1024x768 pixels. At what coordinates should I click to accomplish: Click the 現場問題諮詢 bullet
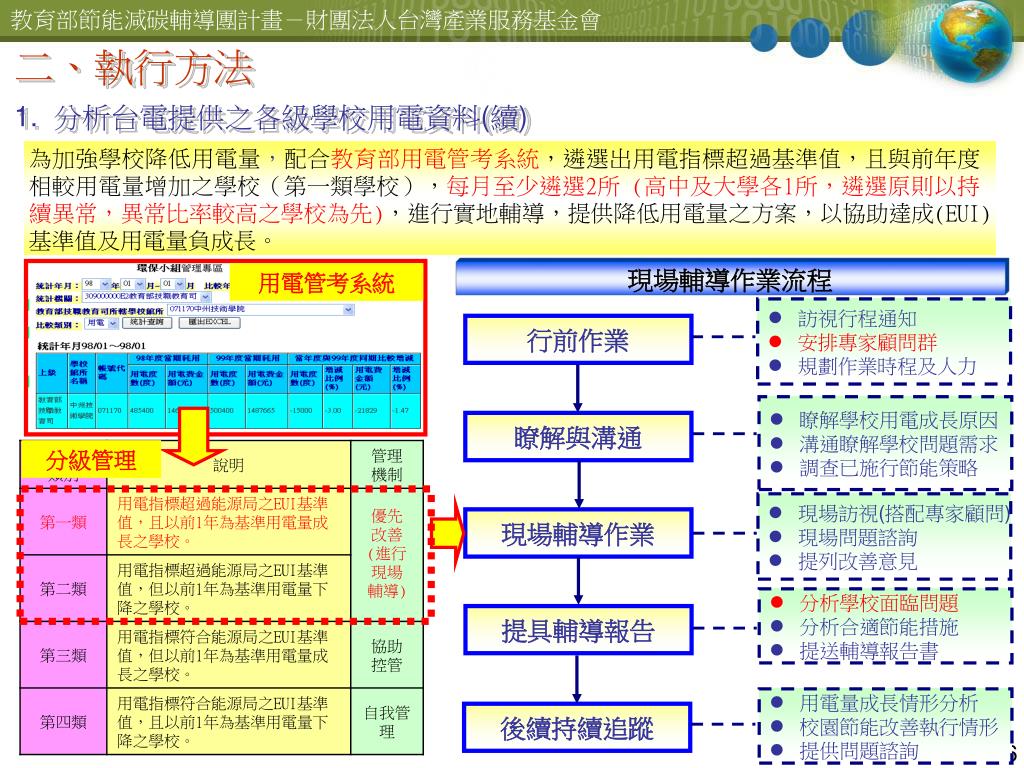point(857,537)
